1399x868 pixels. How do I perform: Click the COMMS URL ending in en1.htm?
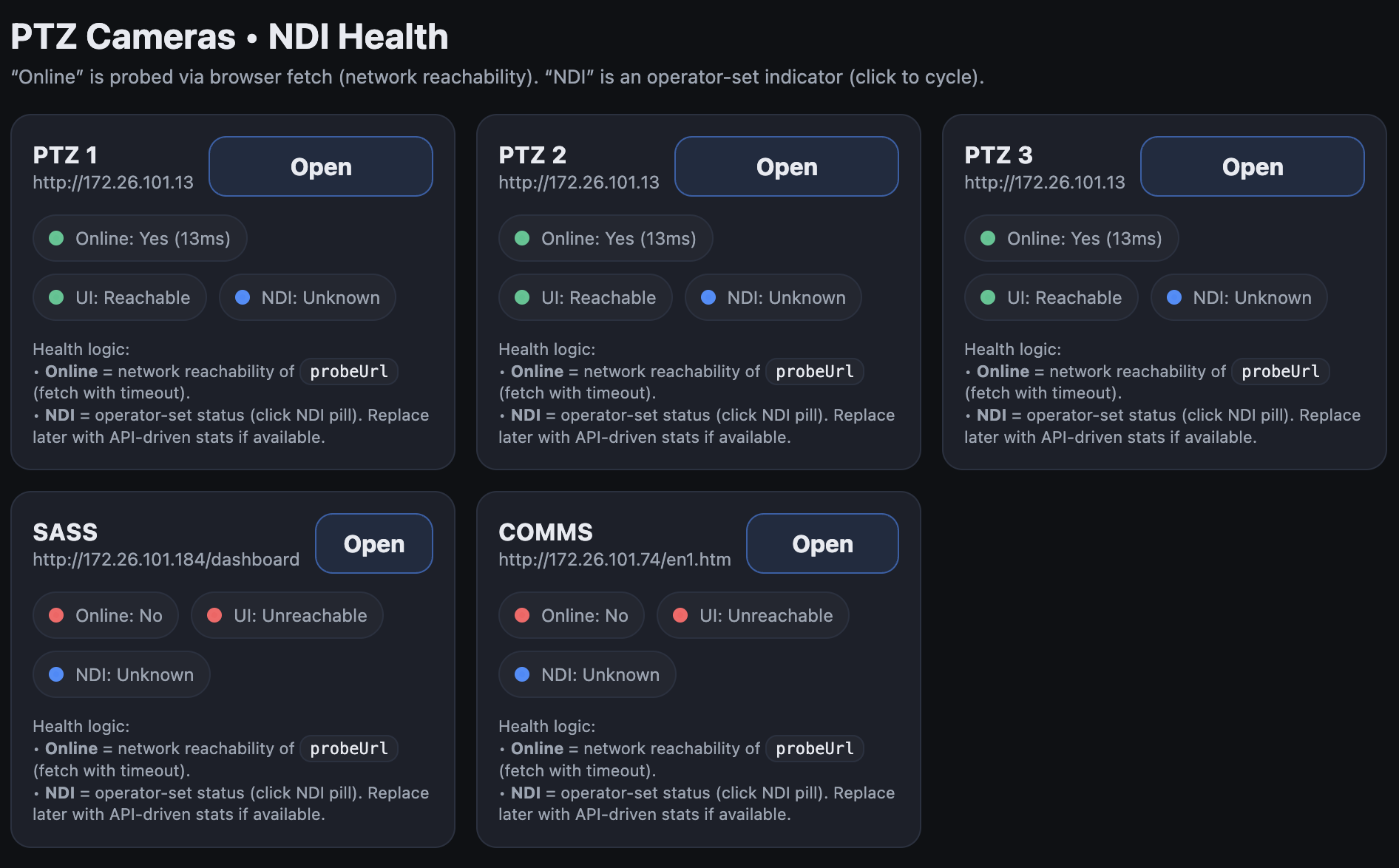point(614,560)
